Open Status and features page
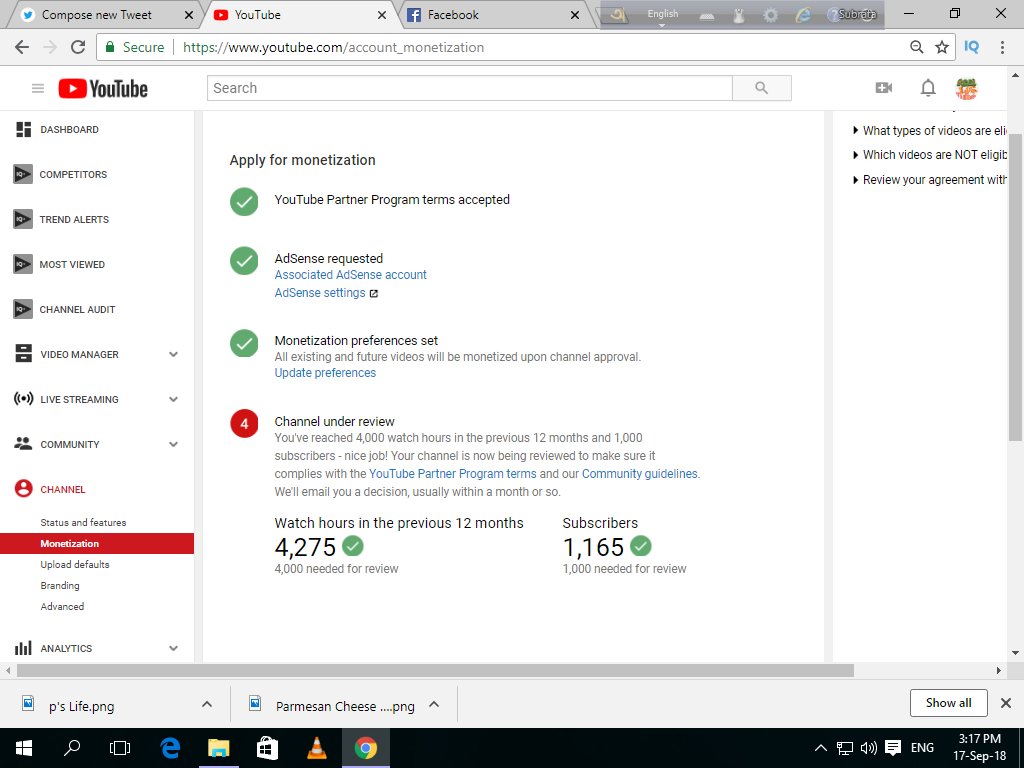Image resolution: width=1024 pixels, height=768 pixels. pyautogui.click(x=83, y=522)
